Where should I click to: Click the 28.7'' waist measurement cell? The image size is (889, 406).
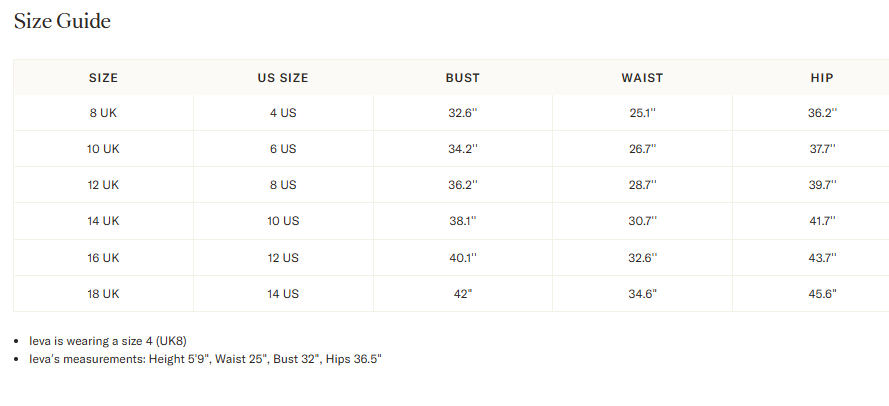[x=642, y=185]
